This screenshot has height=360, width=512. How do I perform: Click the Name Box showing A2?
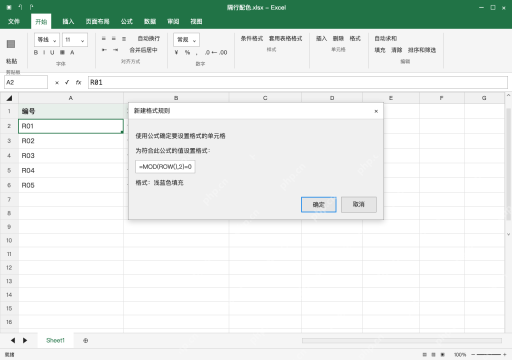[26, 82]
